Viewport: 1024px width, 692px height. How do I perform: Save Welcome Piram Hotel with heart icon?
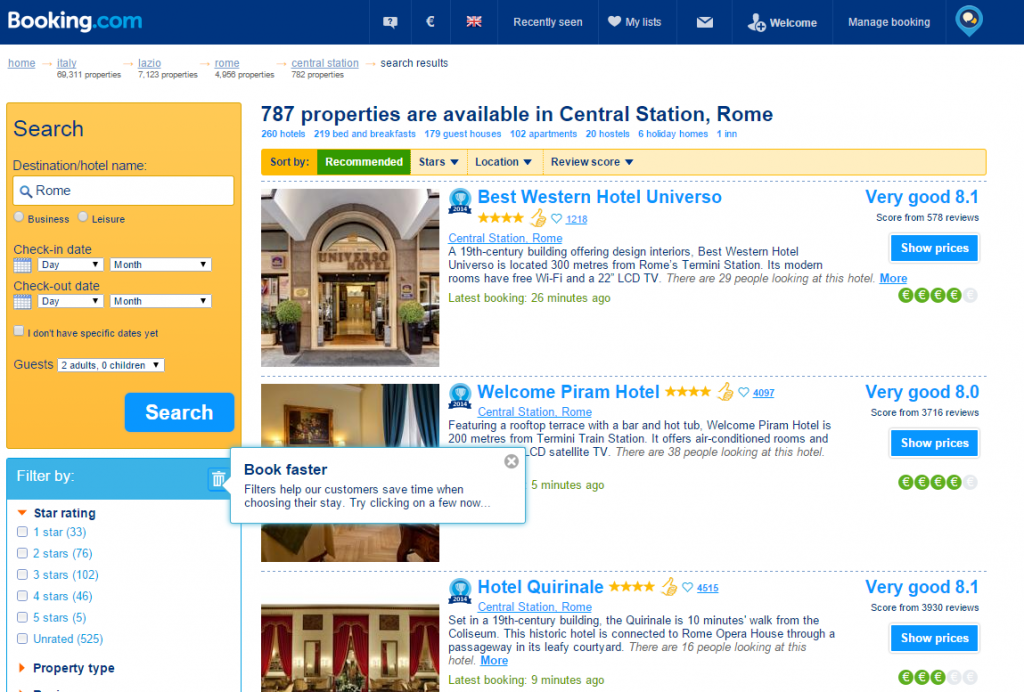point(743,392)
